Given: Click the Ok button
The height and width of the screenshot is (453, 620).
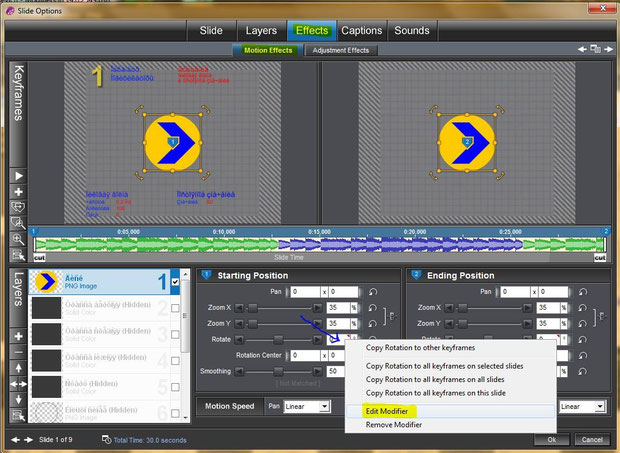Looking at the screenshot, I should tap(552, 440).
